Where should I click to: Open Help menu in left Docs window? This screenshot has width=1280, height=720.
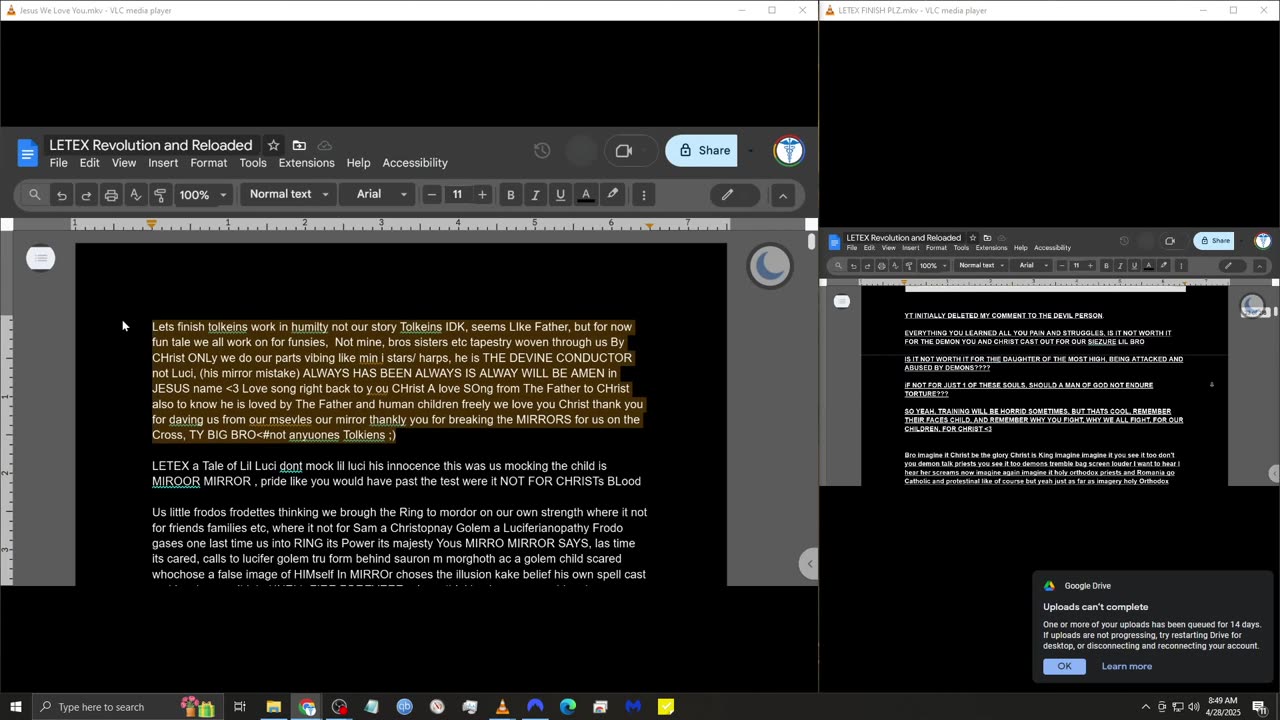(x=358, y=163)
